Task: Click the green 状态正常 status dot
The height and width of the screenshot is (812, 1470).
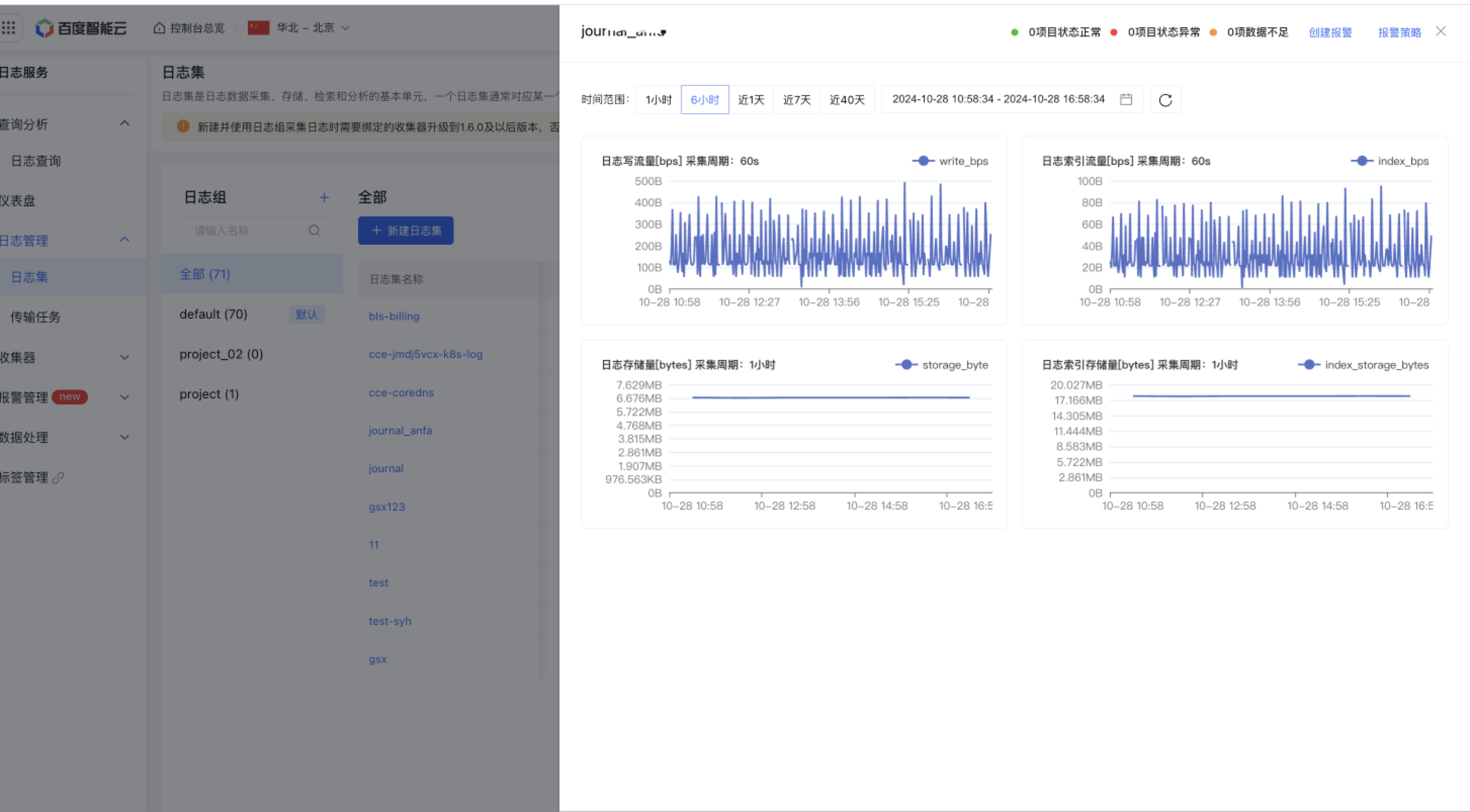Action: coord(1015,32)
